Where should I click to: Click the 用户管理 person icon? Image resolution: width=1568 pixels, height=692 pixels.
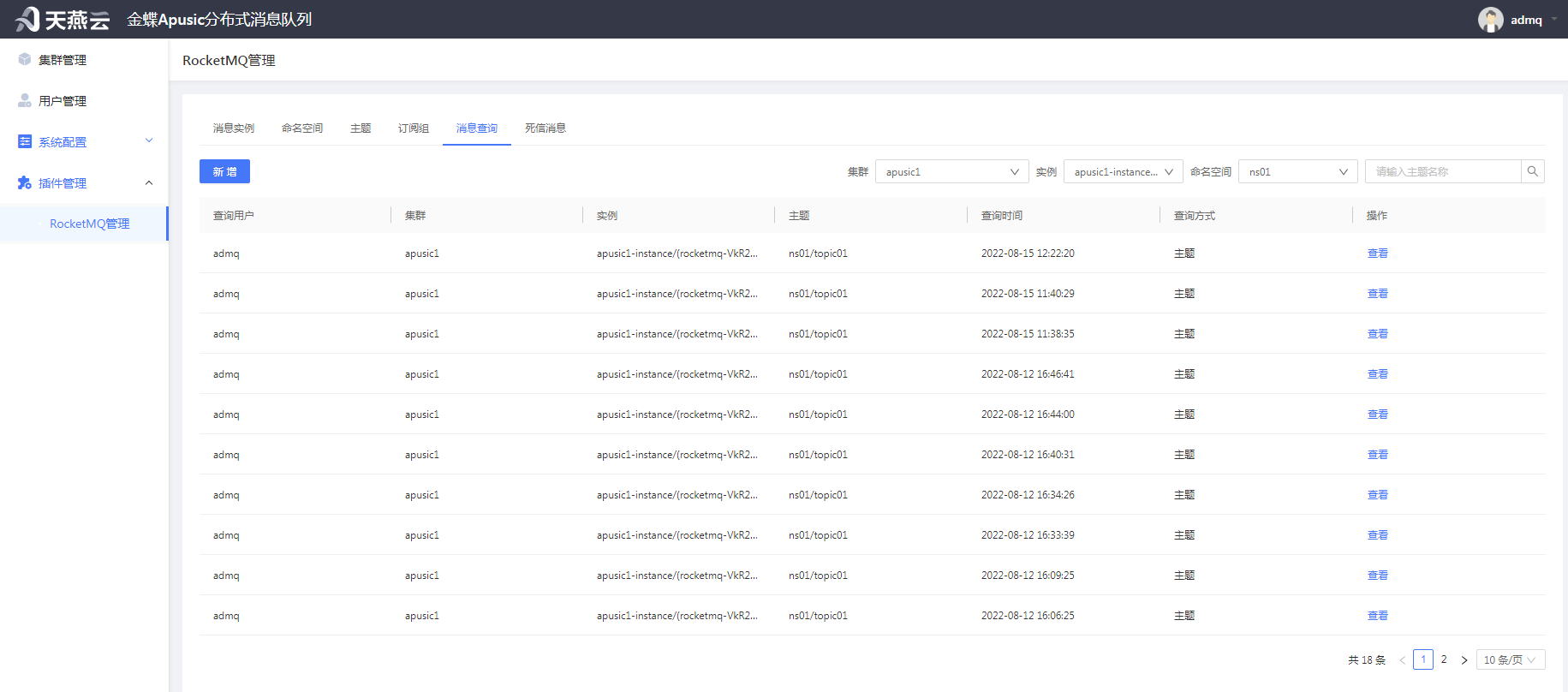click(25, 100)
